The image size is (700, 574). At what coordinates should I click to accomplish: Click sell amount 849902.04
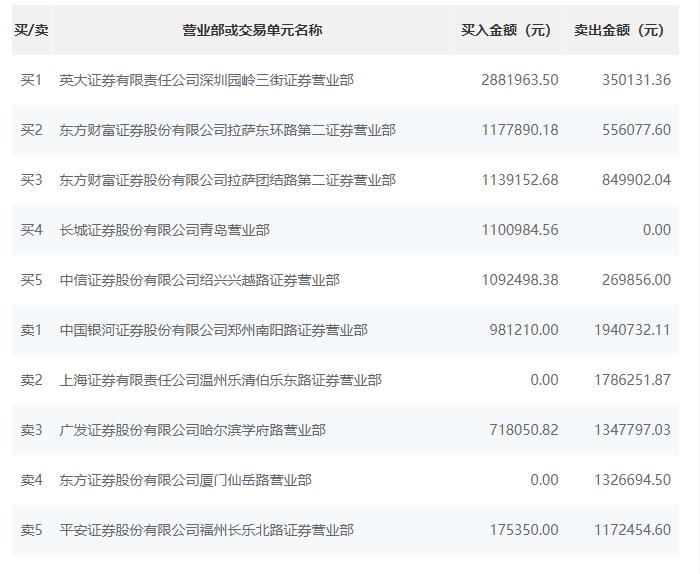pyautogui.click(x=636, y=180)
